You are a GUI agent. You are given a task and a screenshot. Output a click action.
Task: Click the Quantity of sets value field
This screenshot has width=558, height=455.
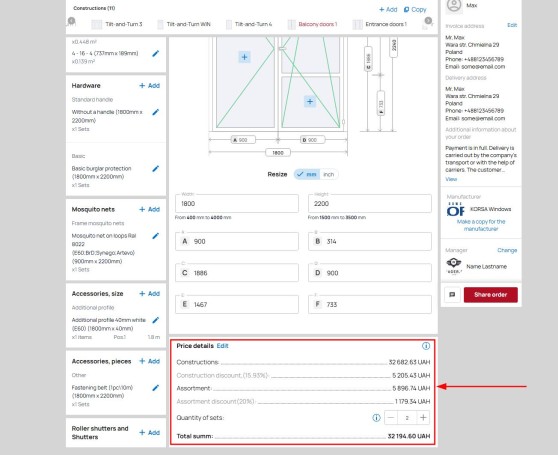(x=407, y=418)
